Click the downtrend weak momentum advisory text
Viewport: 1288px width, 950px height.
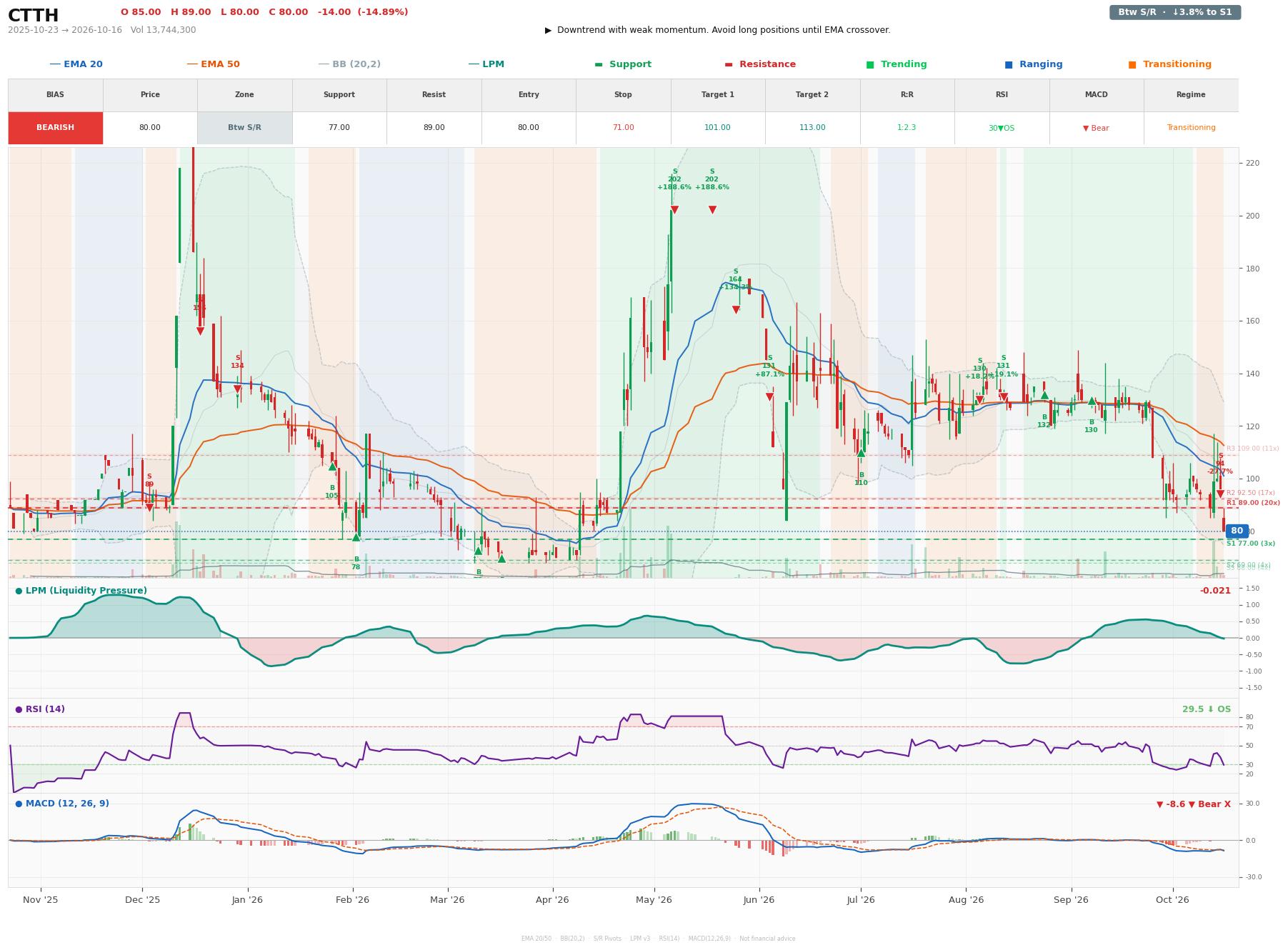[717, 30]
